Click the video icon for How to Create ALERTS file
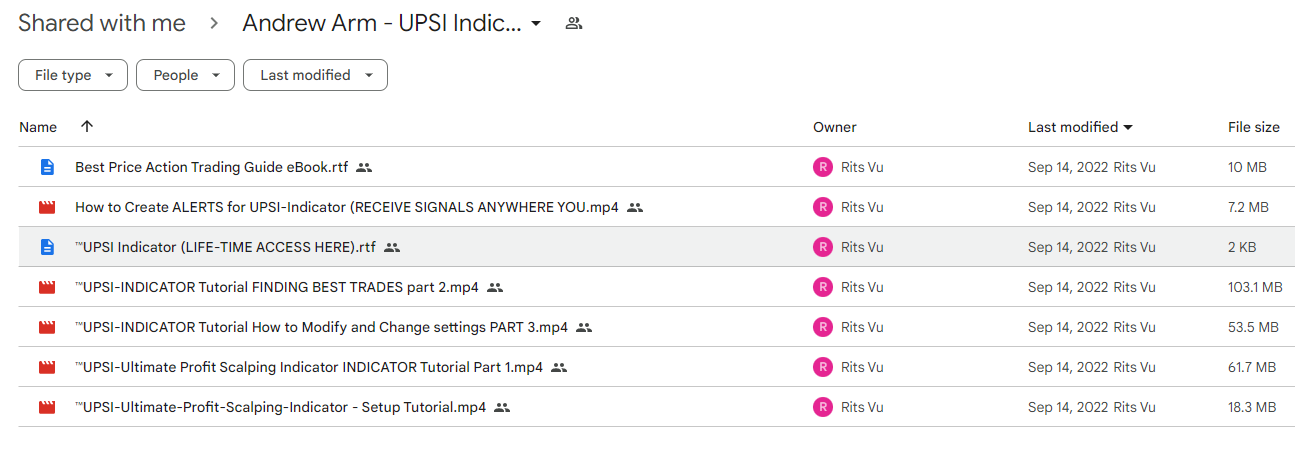 click(47, 207)
